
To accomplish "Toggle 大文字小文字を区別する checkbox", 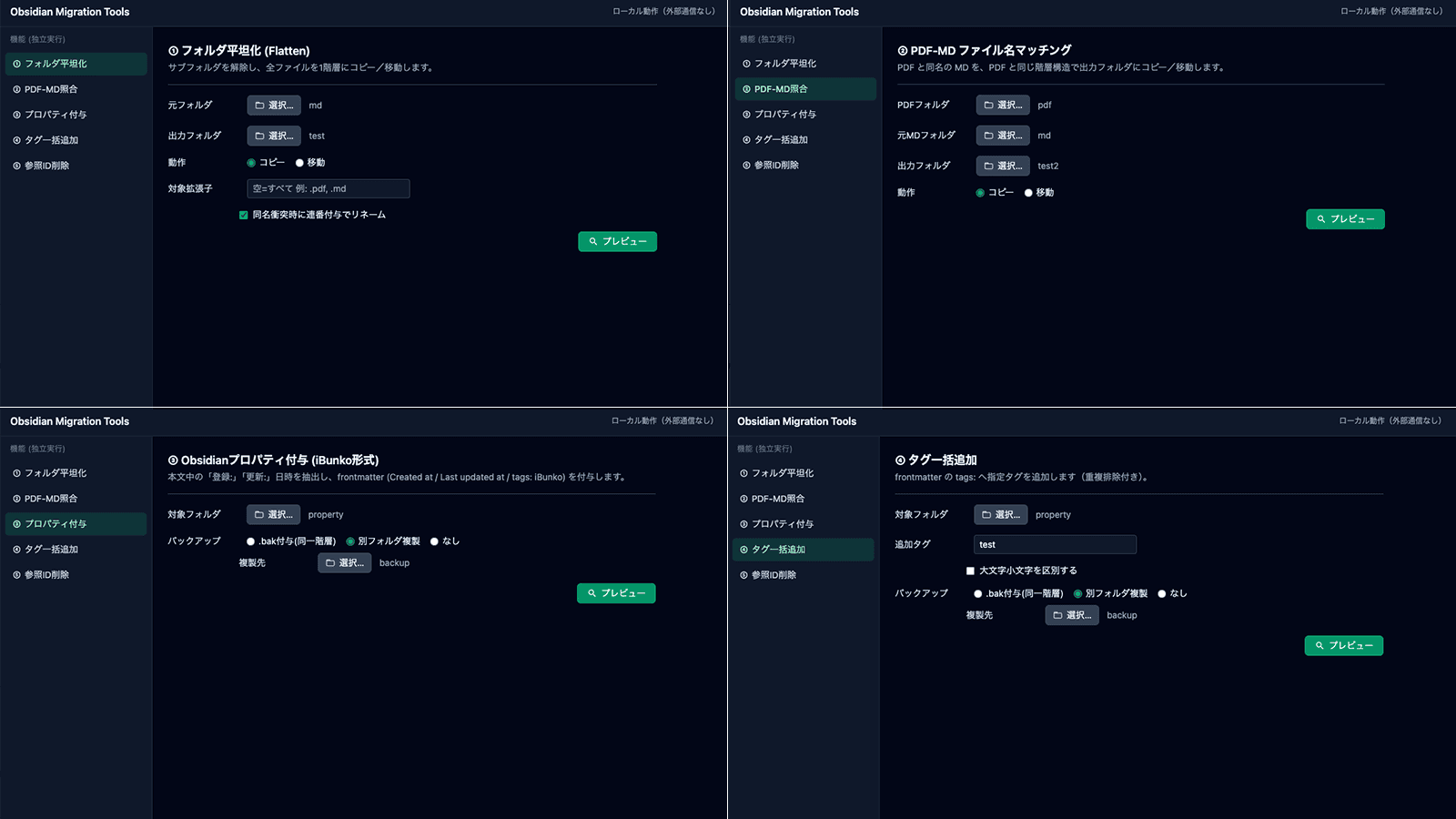I will coord(970,571).
